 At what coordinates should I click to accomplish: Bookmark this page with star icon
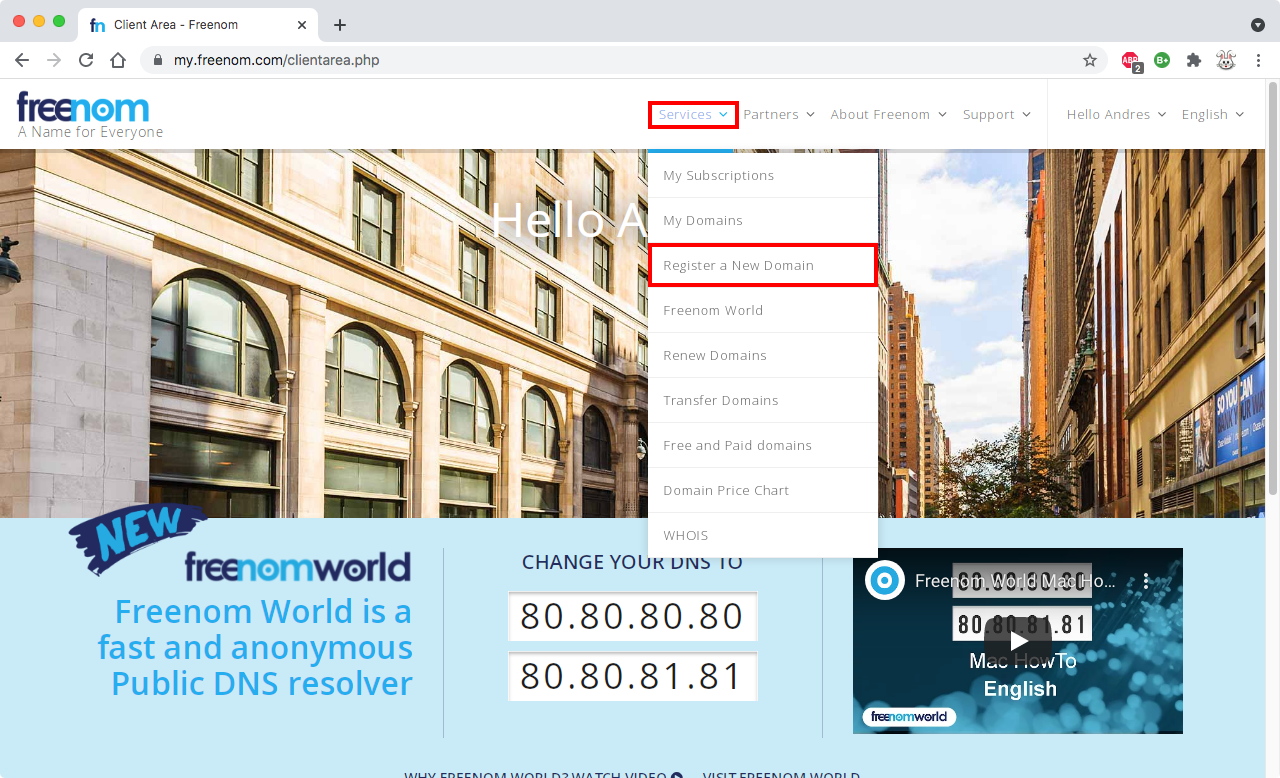[x=1090, y=60]
